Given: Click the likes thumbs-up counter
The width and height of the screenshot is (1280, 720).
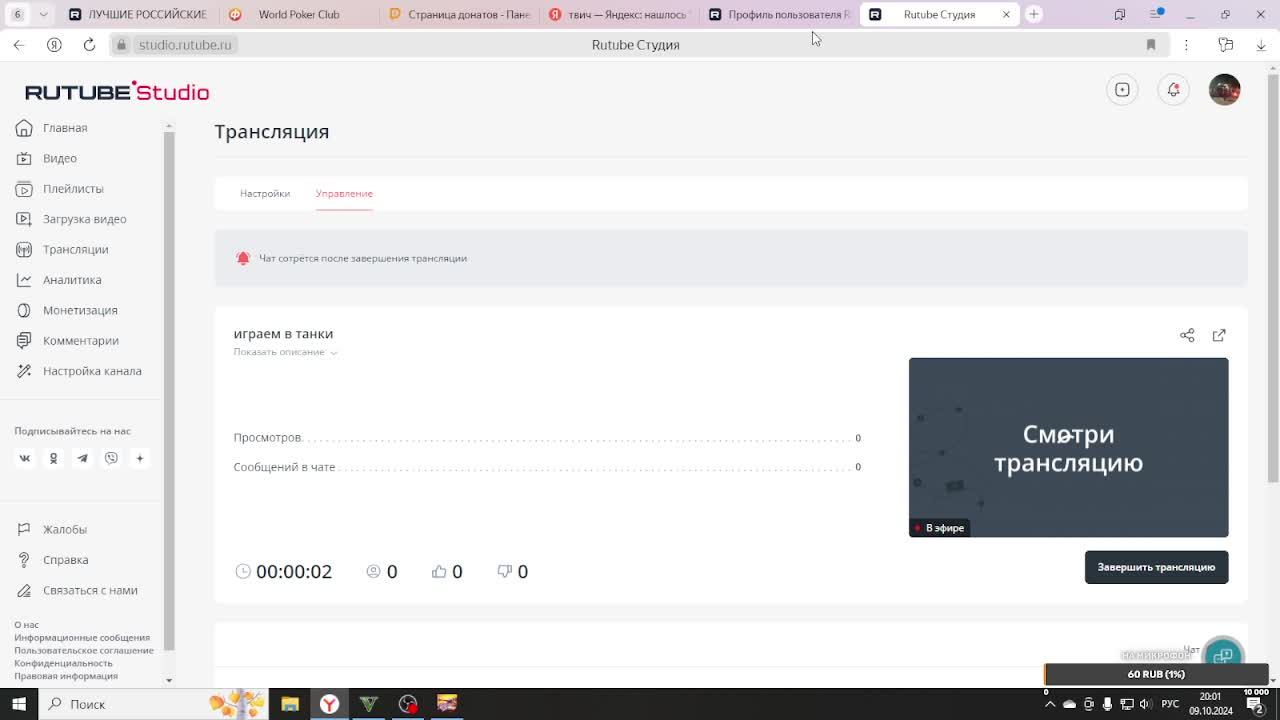Looking at the screenshot, I should [x=447, y=571].
